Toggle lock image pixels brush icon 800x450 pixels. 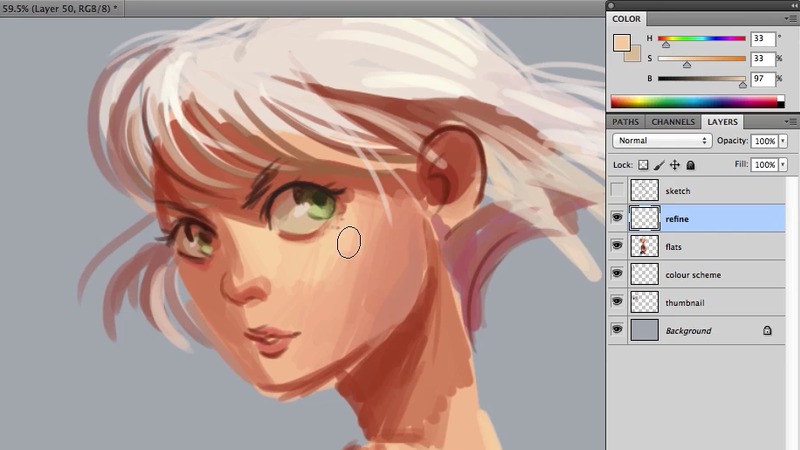coord(659,165)
